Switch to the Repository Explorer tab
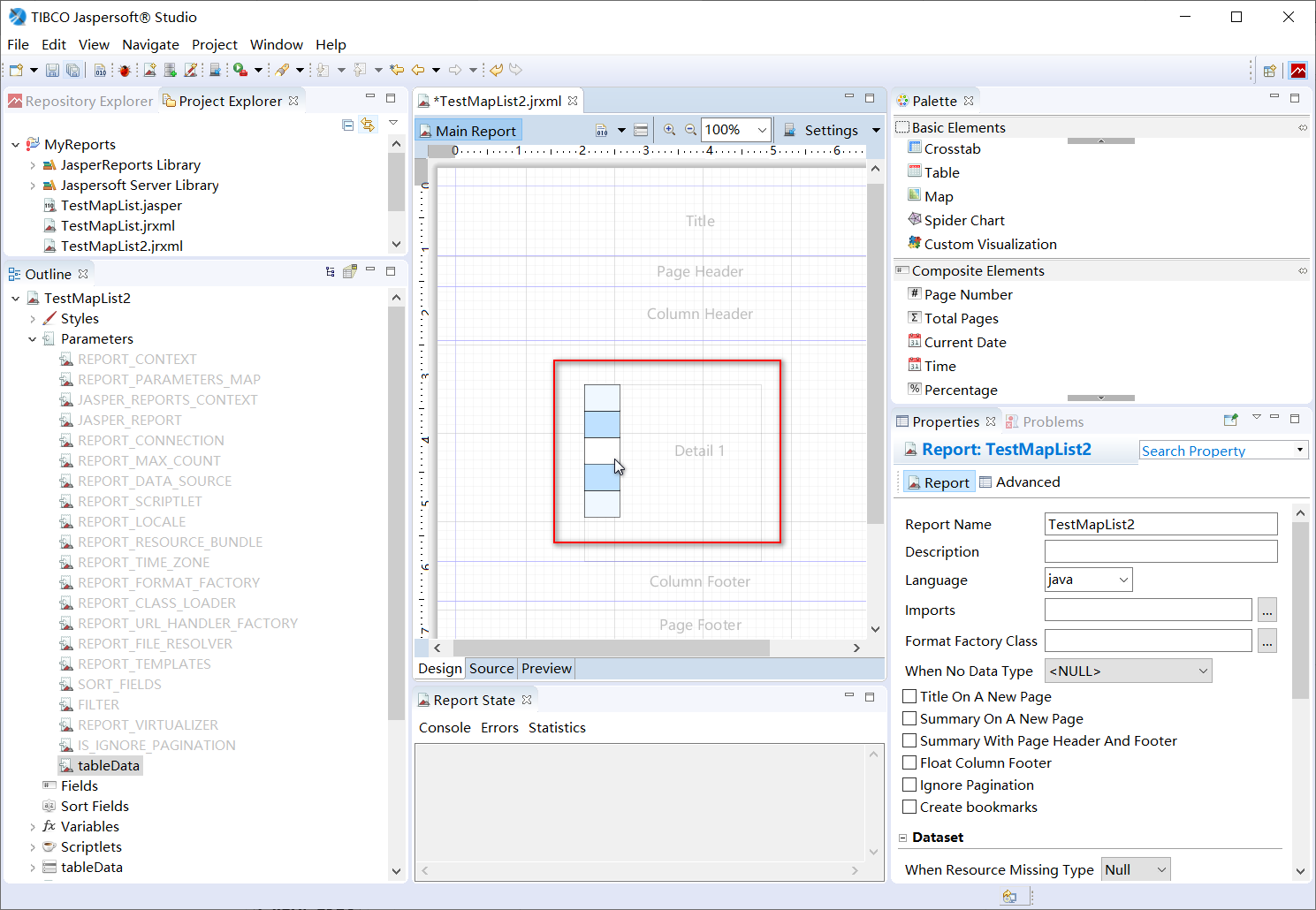 pyautogui.click(x=80, y=101)
